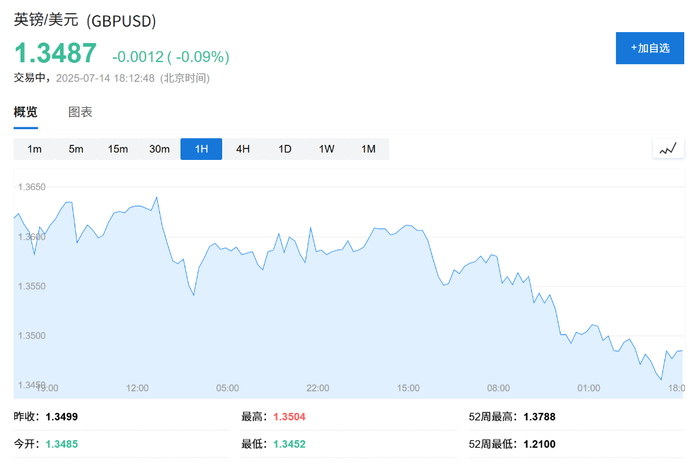Click the 昨收 value 1.3499
700x473 pixels.
(x=64, y=415)
